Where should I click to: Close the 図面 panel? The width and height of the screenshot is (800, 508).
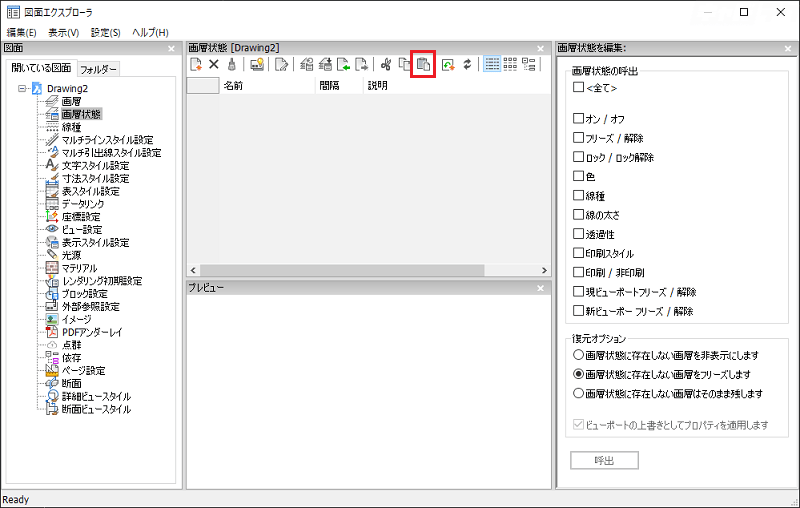point(171,48)
